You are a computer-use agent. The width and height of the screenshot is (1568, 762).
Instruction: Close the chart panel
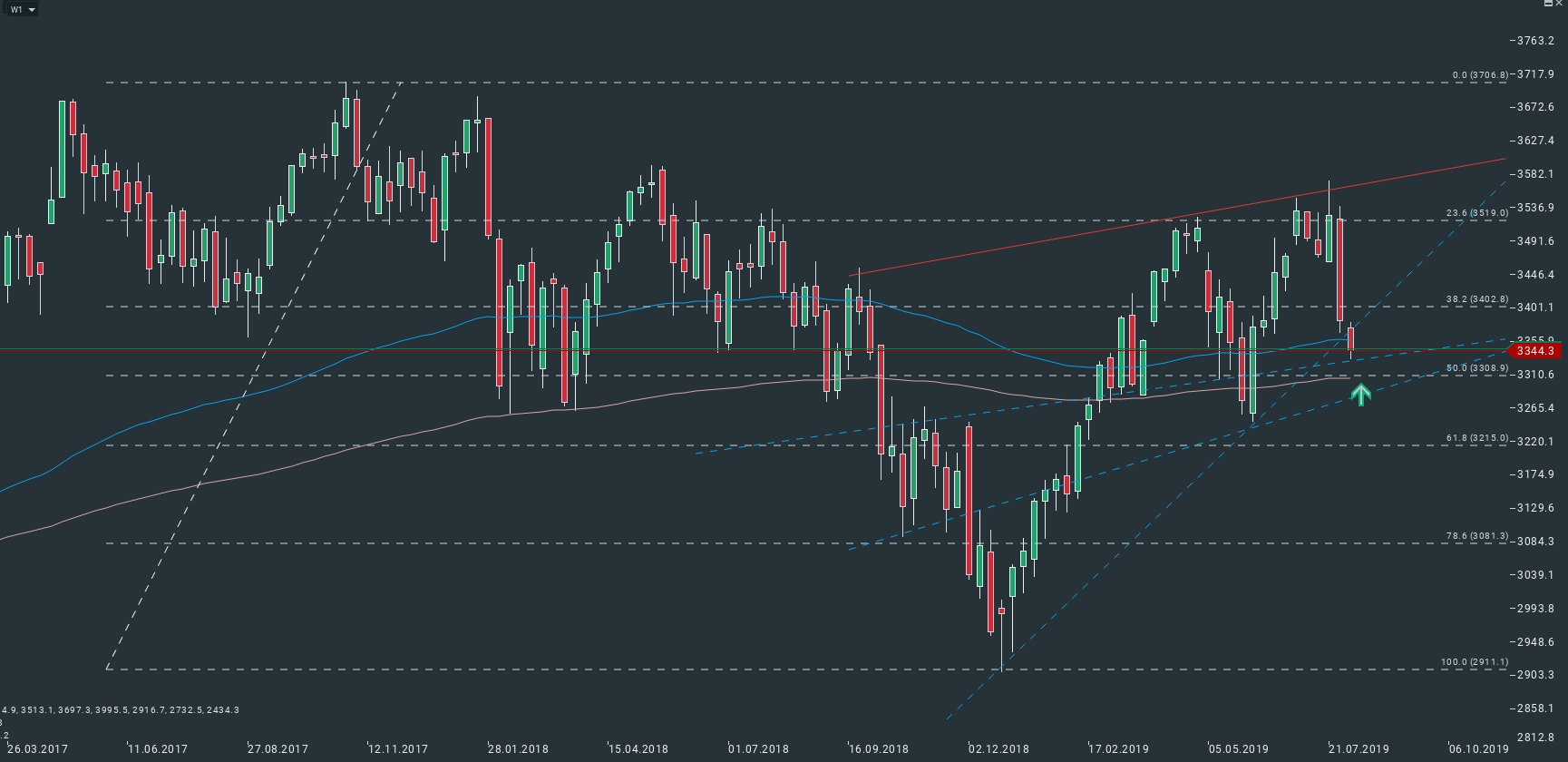pos(1560,5)
